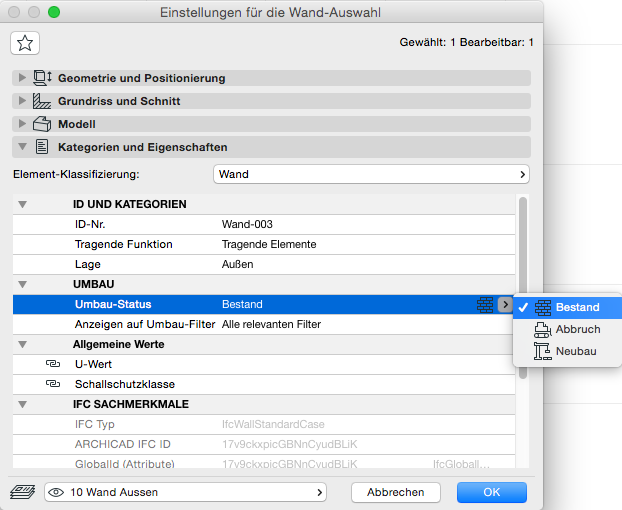Expand the Geometrie und Positionierung section
Viewport: 622px width, 510px height.
tap(21, 78)
